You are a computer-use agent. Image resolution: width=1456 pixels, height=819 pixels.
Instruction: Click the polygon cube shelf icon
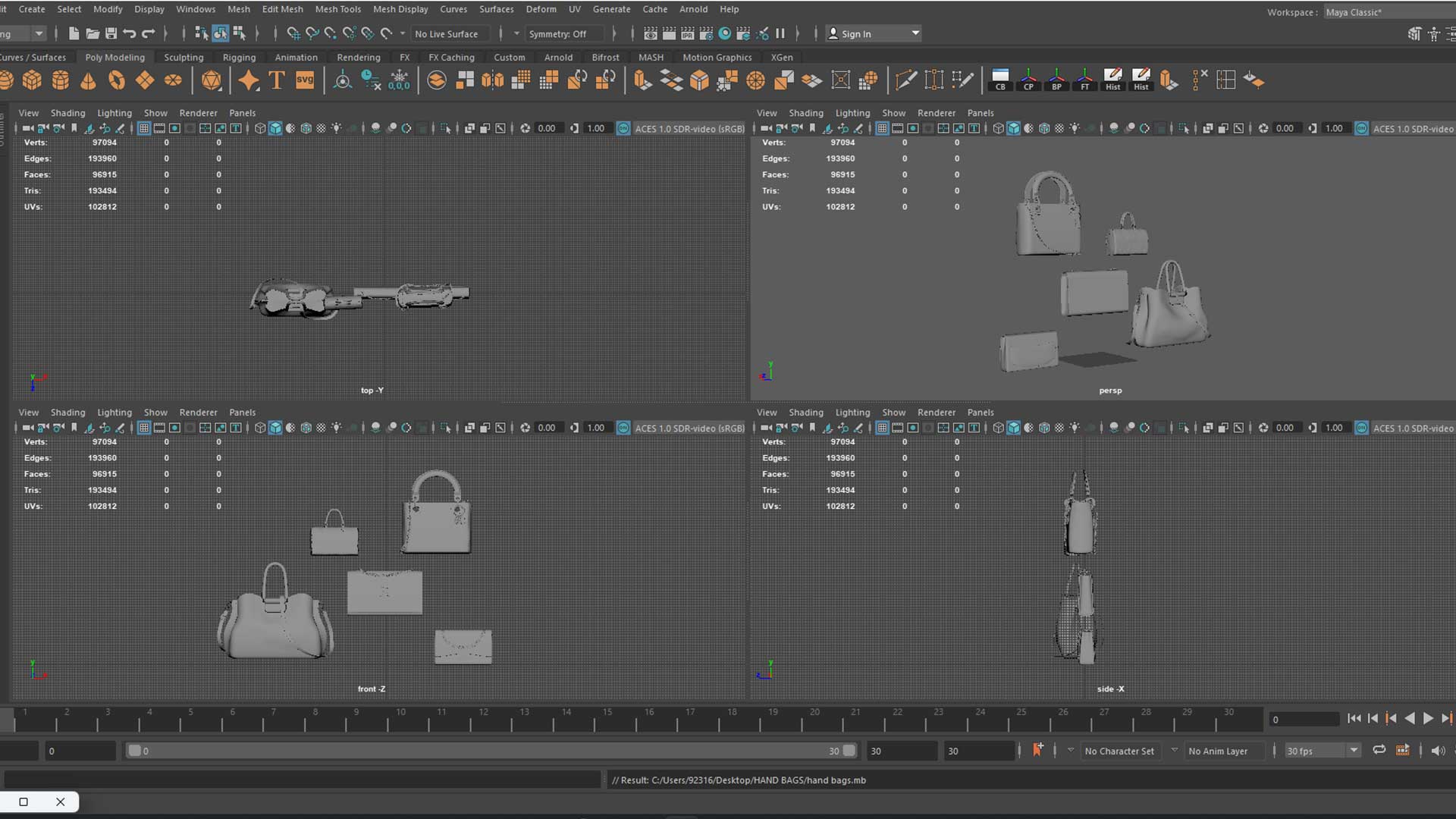pos(32,80)
